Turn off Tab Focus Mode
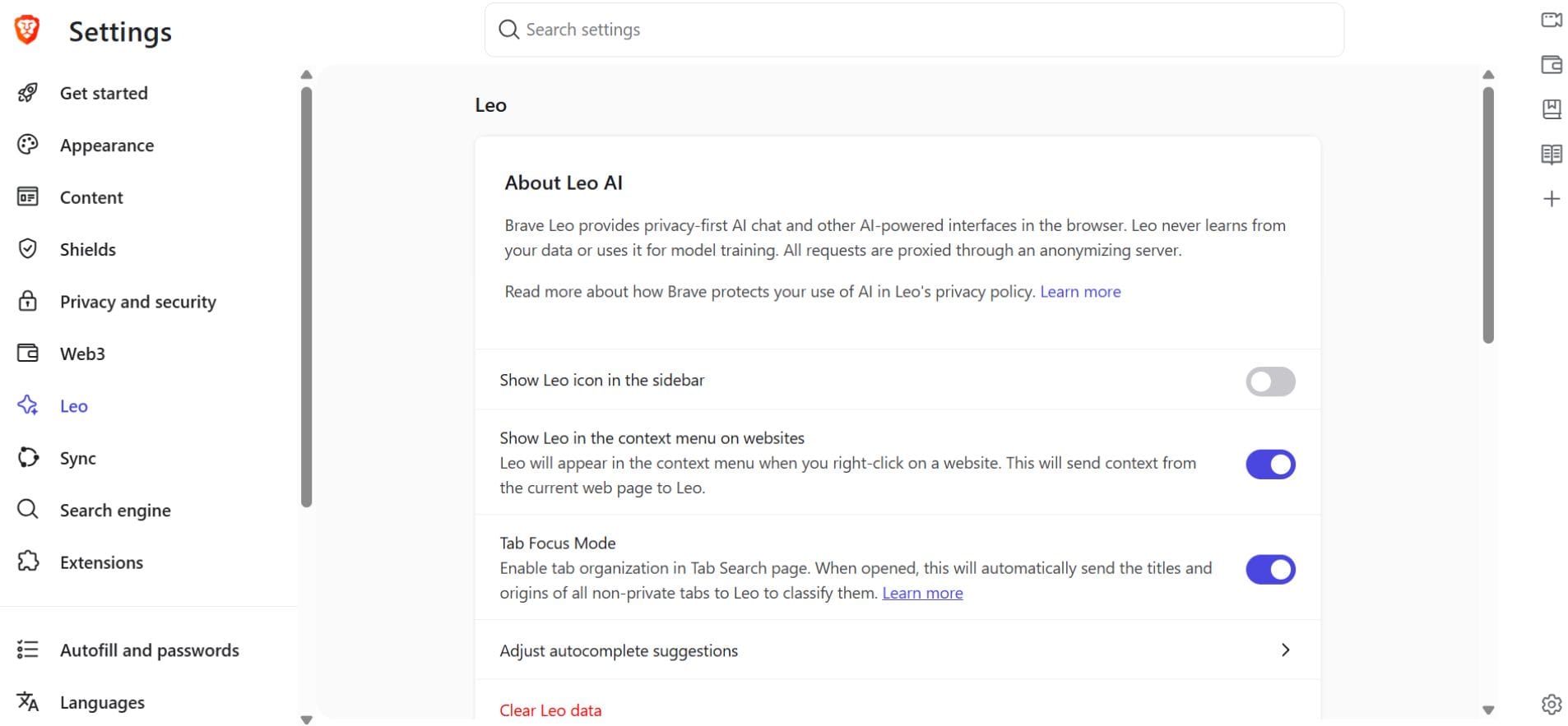This screenshot has height=726, width=1568. click(x=1270, y=569)
